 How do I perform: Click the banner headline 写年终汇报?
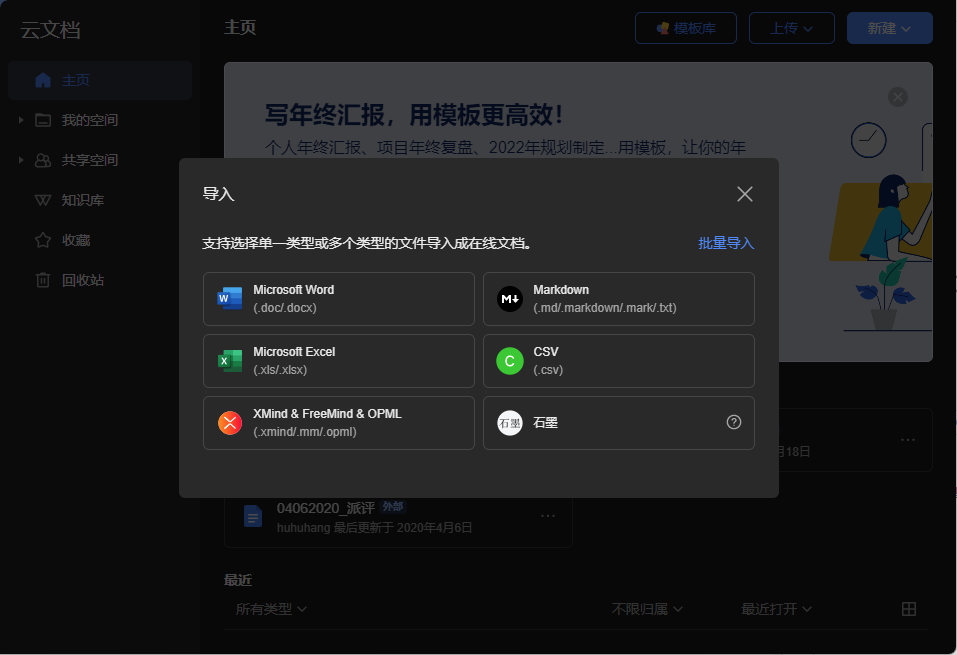click(x=413, y=115)
